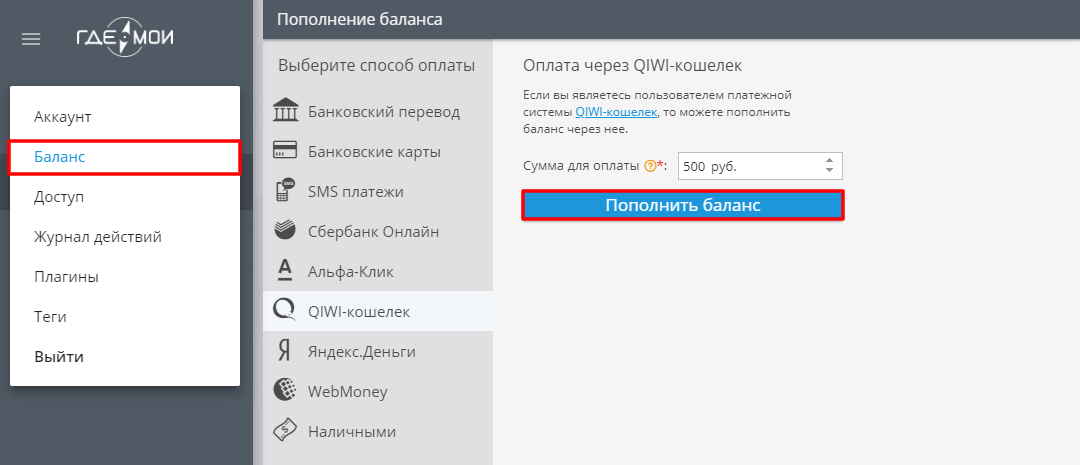Increase payment amount with up arrow

click(829, 161)
